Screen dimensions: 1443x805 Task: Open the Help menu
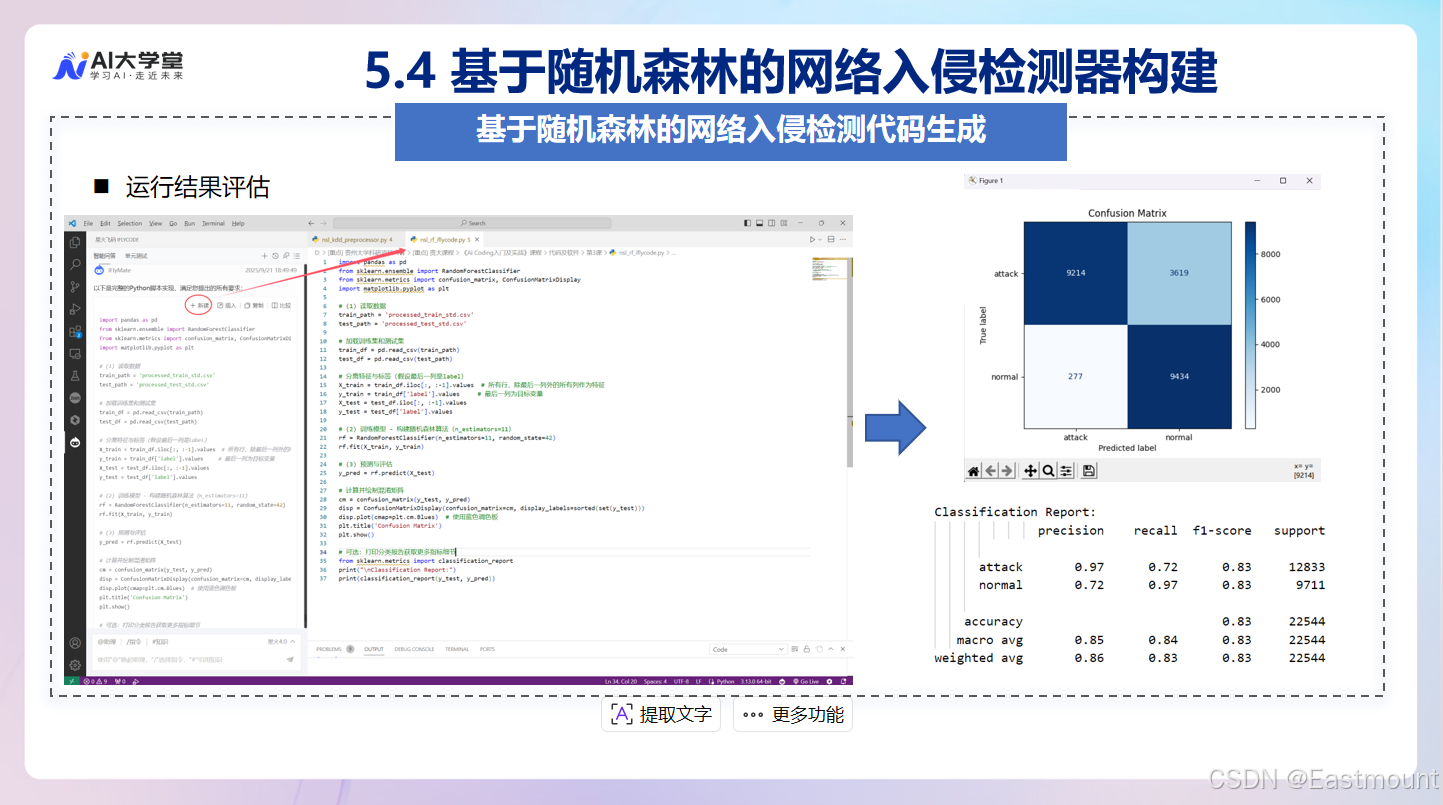[238, 223]
